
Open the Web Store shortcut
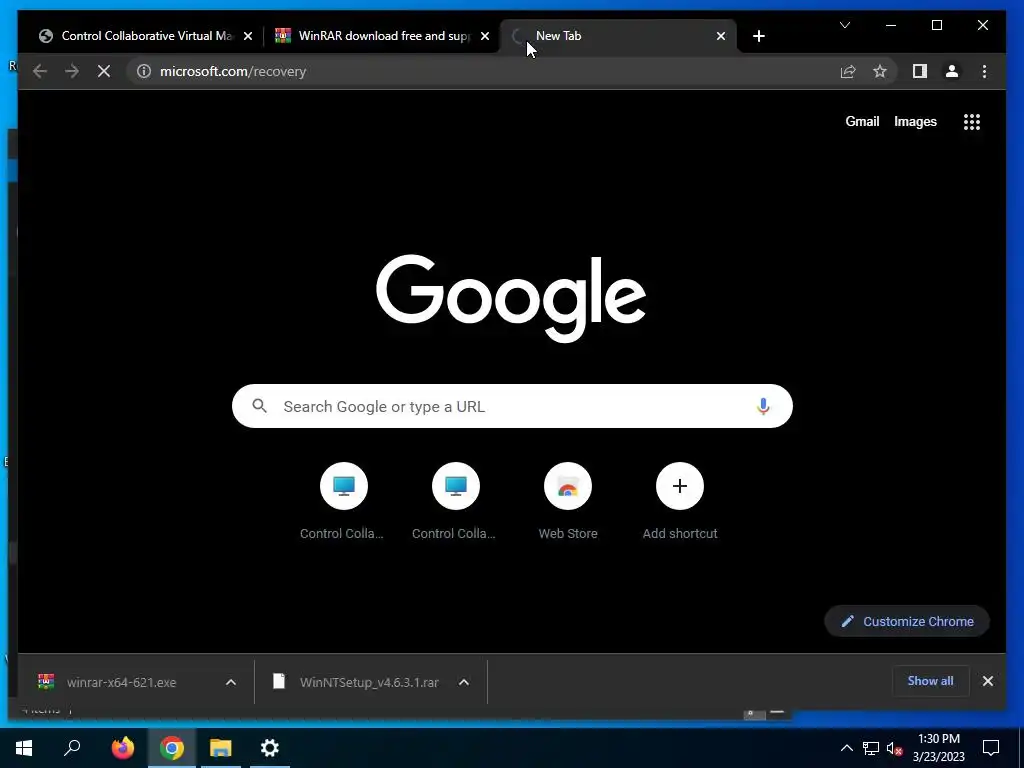click(568, 501)
